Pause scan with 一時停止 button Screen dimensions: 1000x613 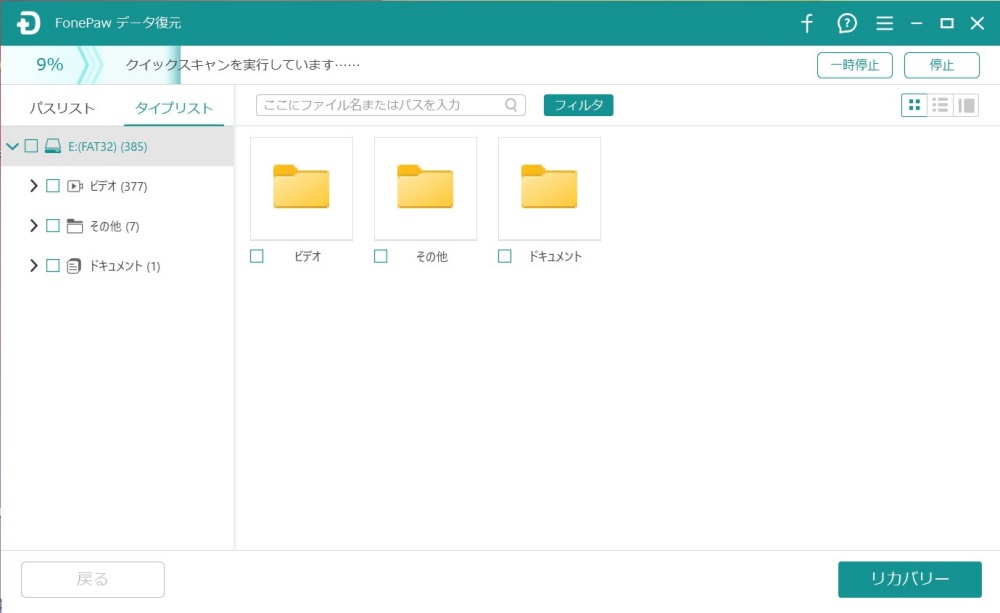pyautogui.click(x=855, y=65)
